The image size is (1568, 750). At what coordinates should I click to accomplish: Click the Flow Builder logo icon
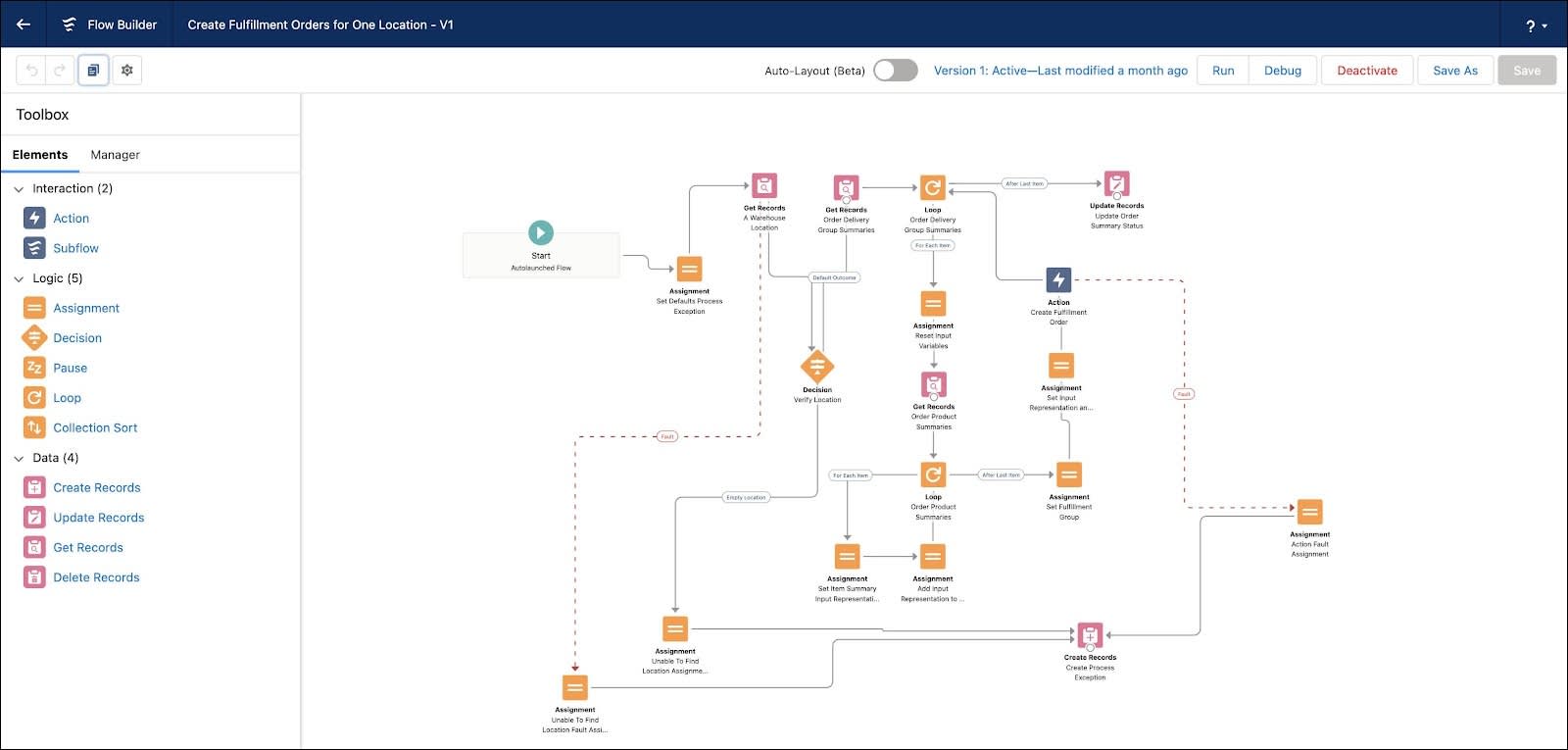69,25
